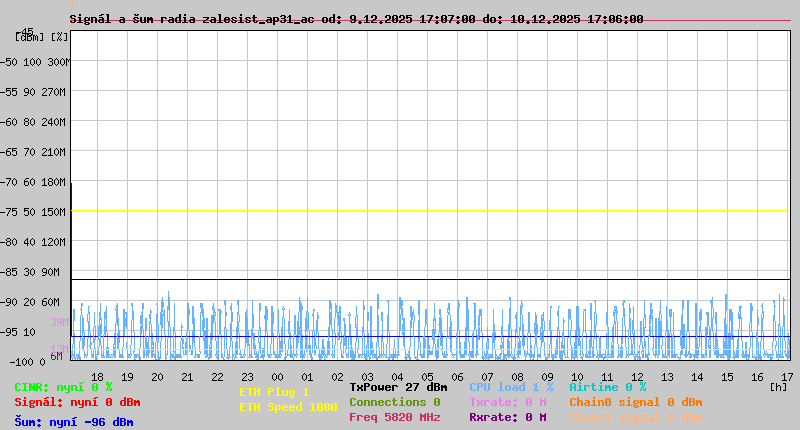Select the ETH Speed 1000 legend label
The width and height of the screenshot is (800, 430).
[x=288, y=407]
